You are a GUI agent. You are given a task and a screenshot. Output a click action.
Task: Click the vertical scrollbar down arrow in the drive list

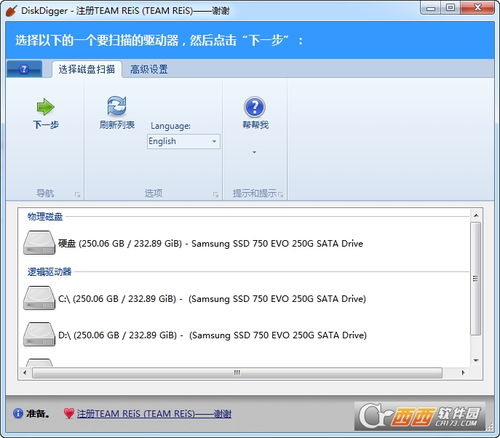coord(476,360)
